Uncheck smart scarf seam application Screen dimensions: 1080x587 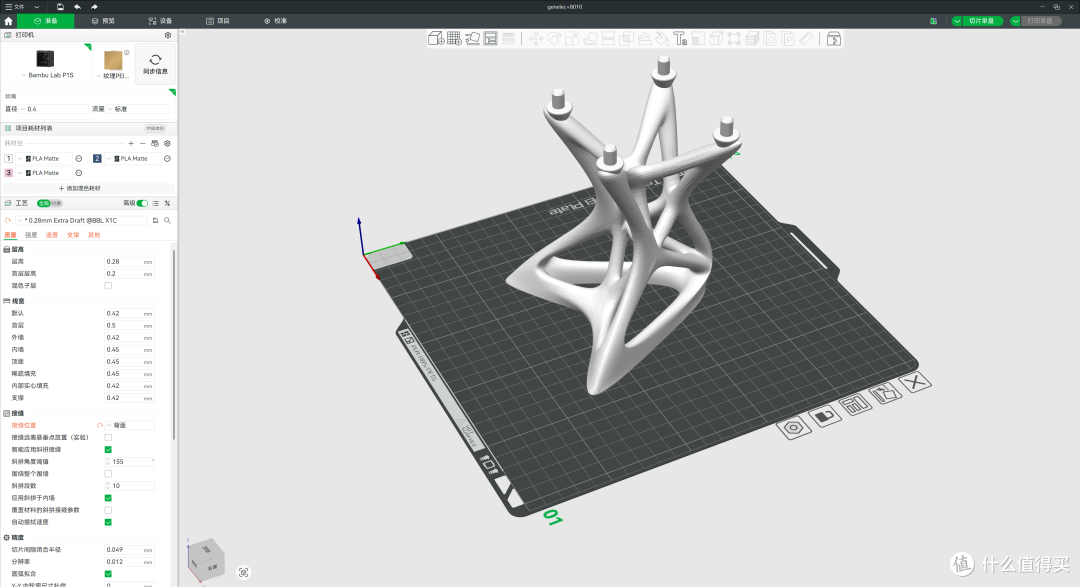108,450
